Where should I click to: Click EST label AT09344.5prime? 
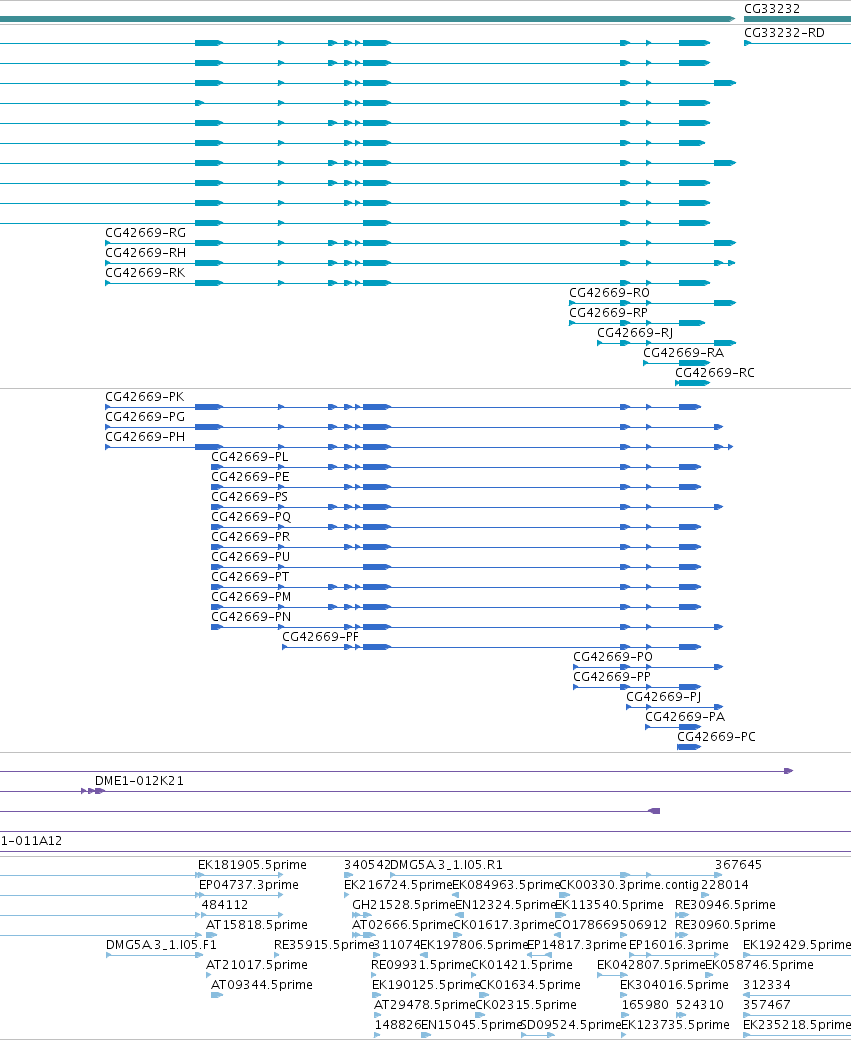click(x=262, y=985)
